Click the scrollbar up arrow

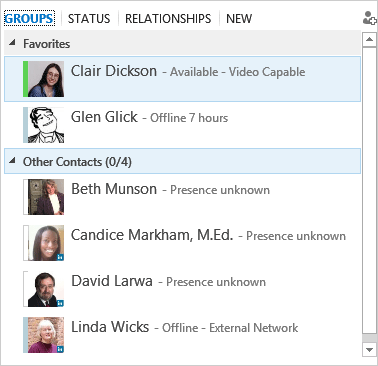[x=369, y=40]
